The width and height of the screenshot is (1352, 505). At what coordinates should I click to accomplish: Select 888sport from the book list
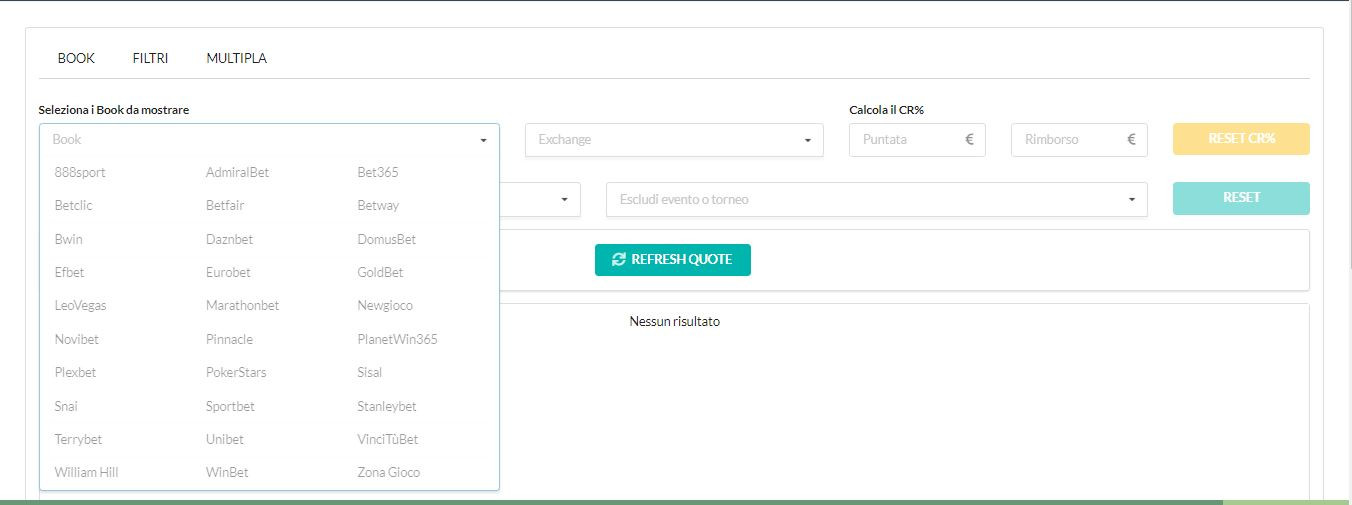click(80, 172)
